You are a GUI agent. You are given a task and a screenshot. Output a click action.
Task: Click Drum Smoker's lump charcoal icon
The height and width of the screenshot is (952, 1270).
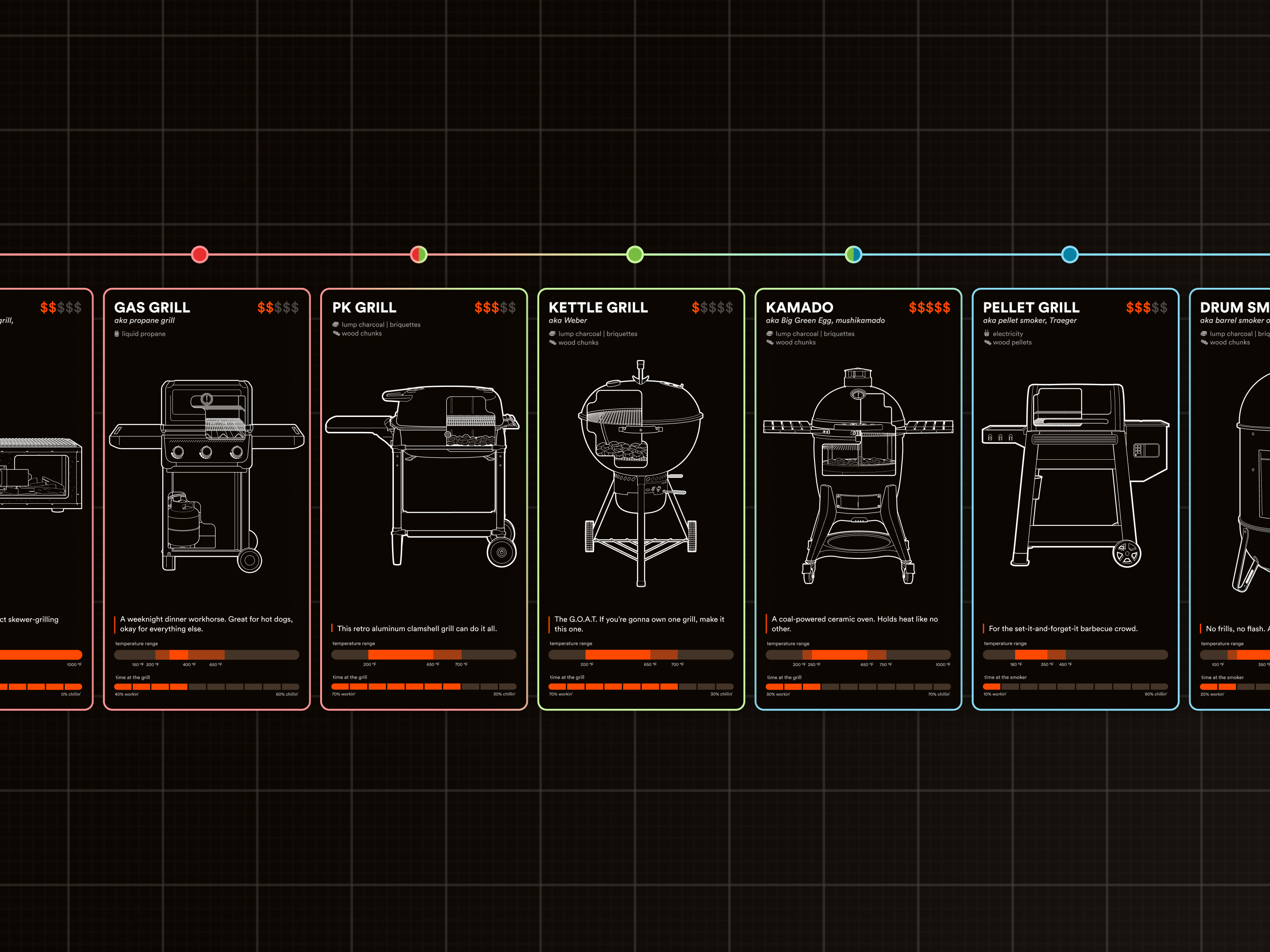coord(1203,333)
